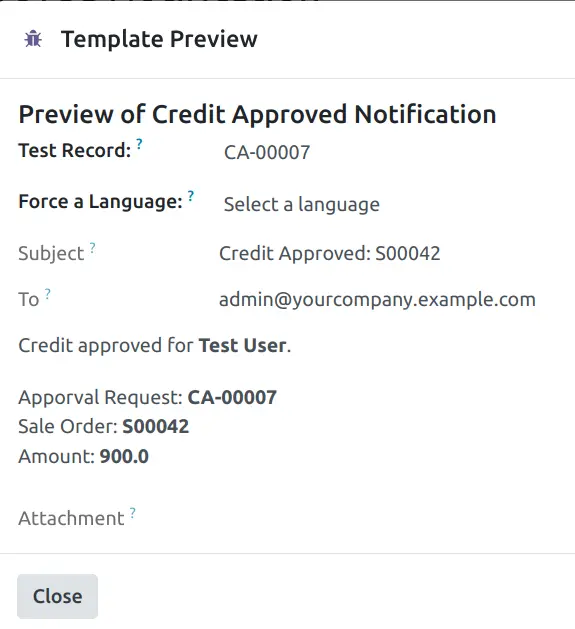
Task: Open the debug bug icon menu
Action: 33,39
